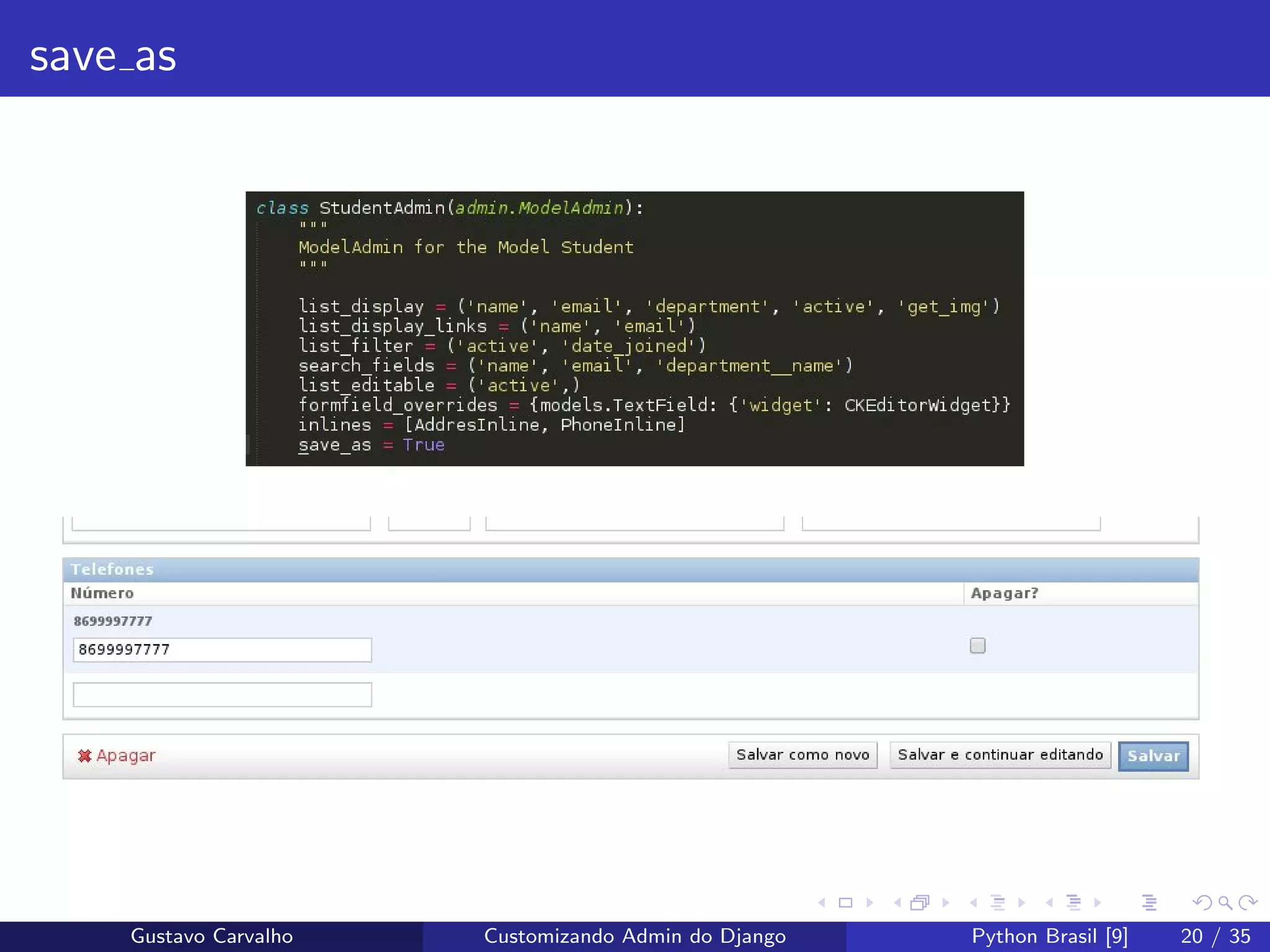
Task: Click the Beamer search magnifier icon
Action: (1225, 902)
